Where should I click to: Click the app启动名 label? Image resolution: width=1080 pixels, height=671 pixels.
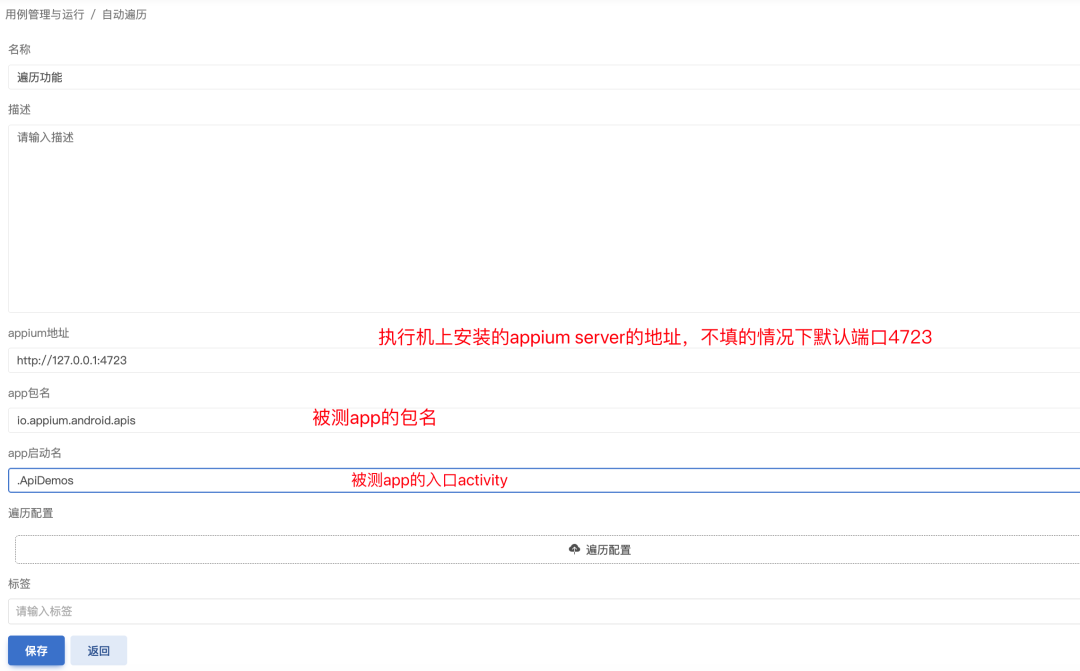point(34,453)
